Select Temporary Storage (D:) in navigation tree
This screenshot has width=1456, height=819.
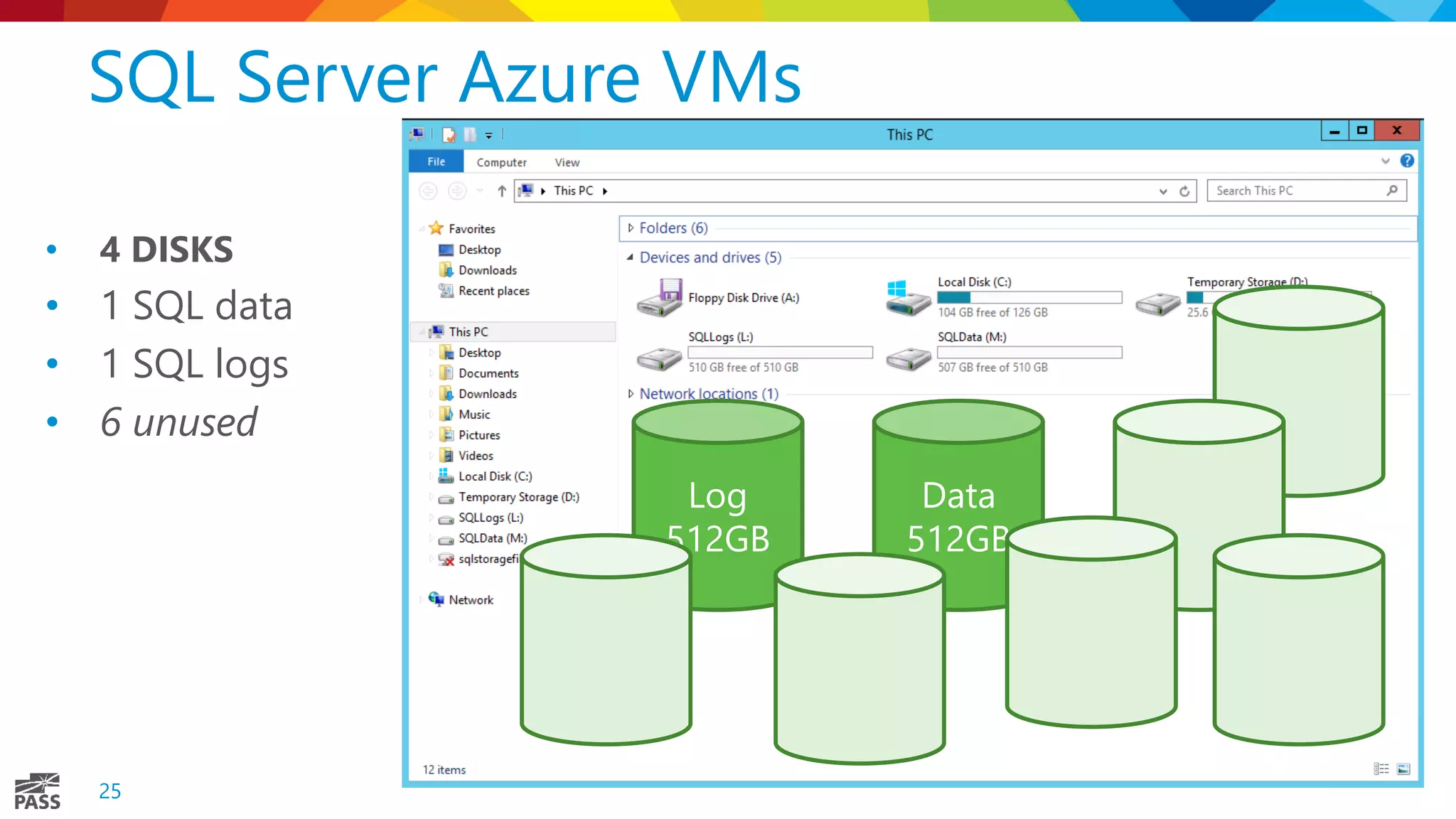[x=518, y=497]
